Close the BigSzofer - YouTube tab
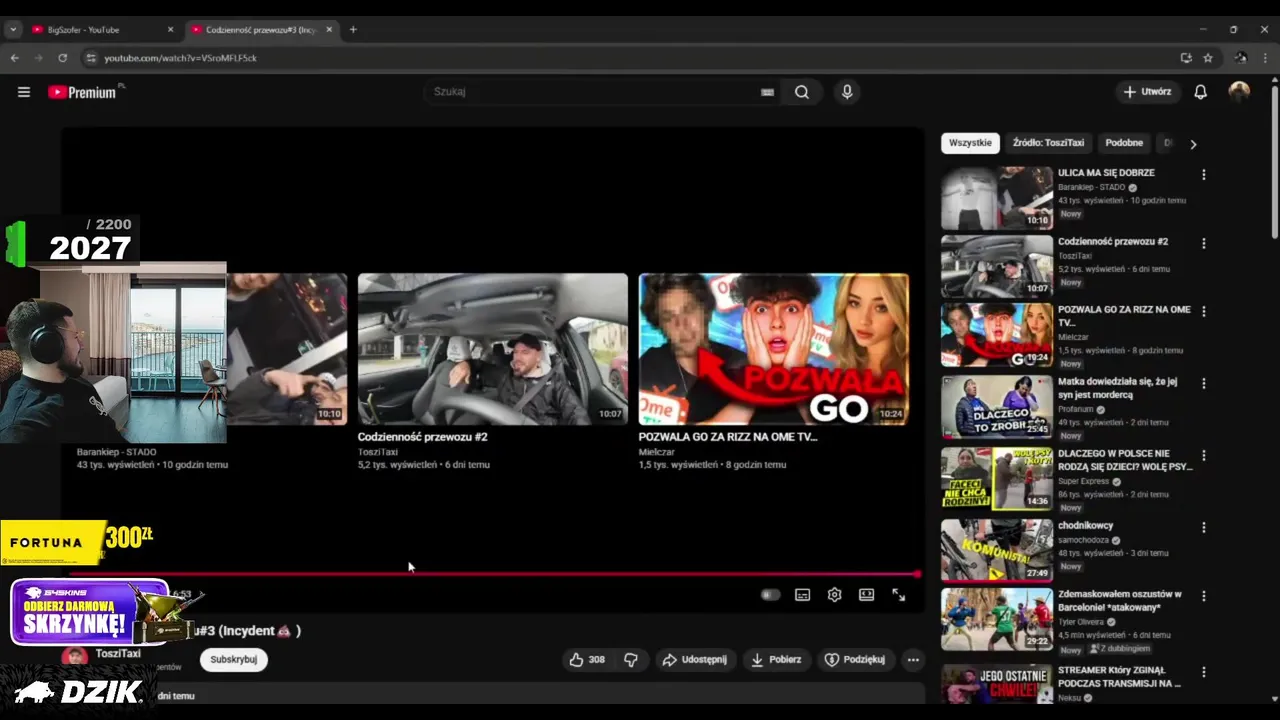Viewport: 1280px width, 720px height. point(170,30)
